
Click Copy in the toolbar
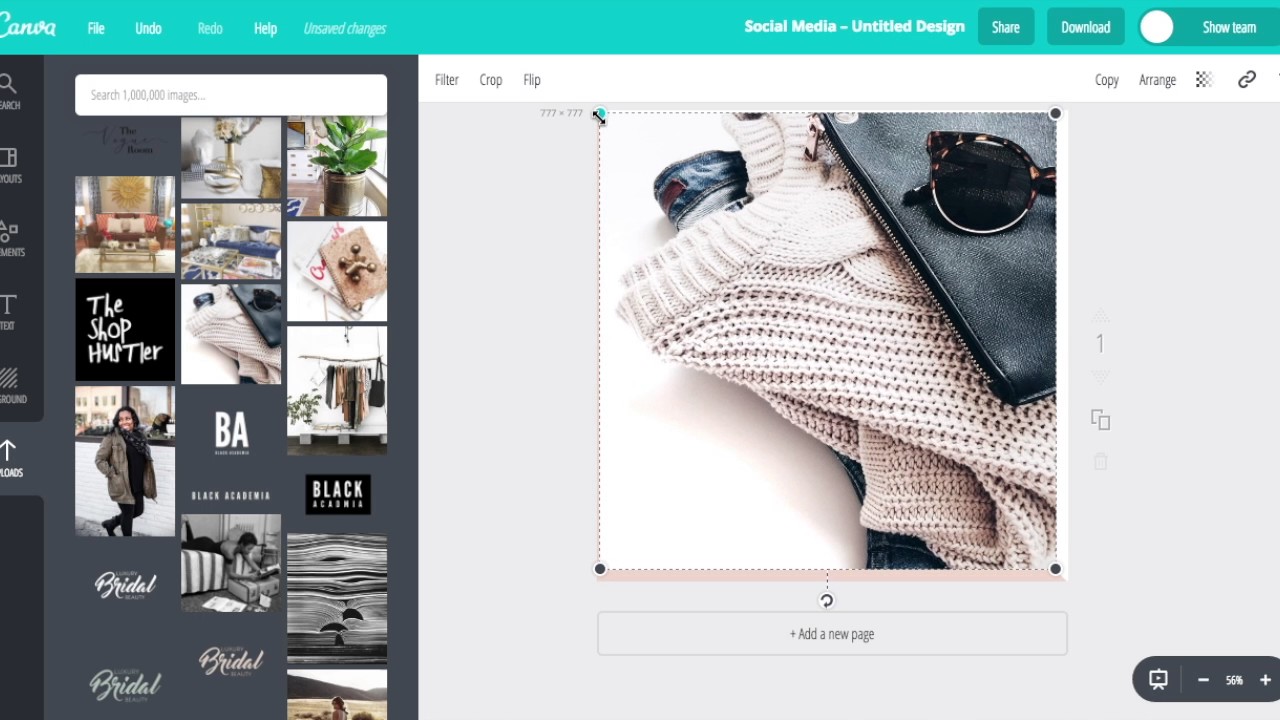pyautogui.click(x=1106, y=80)
